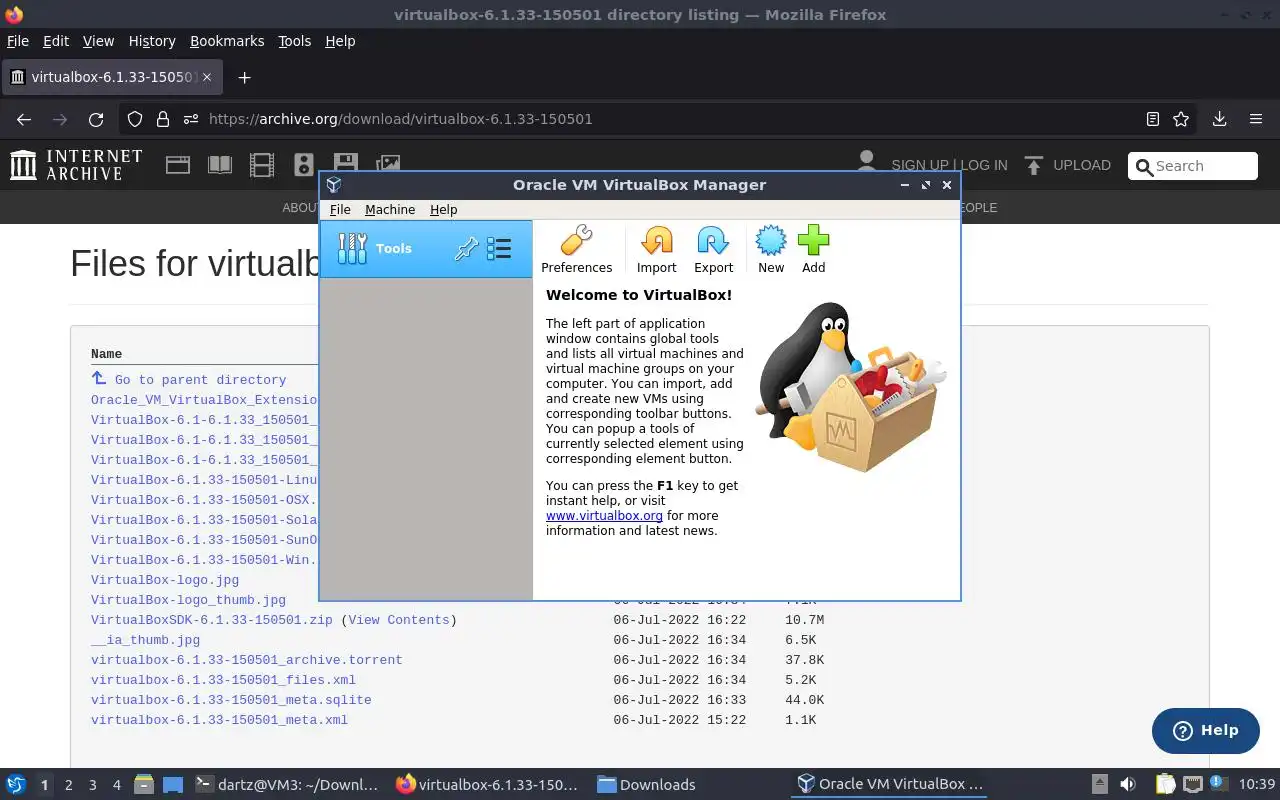Click the site padlock security icon

(162, 119)
